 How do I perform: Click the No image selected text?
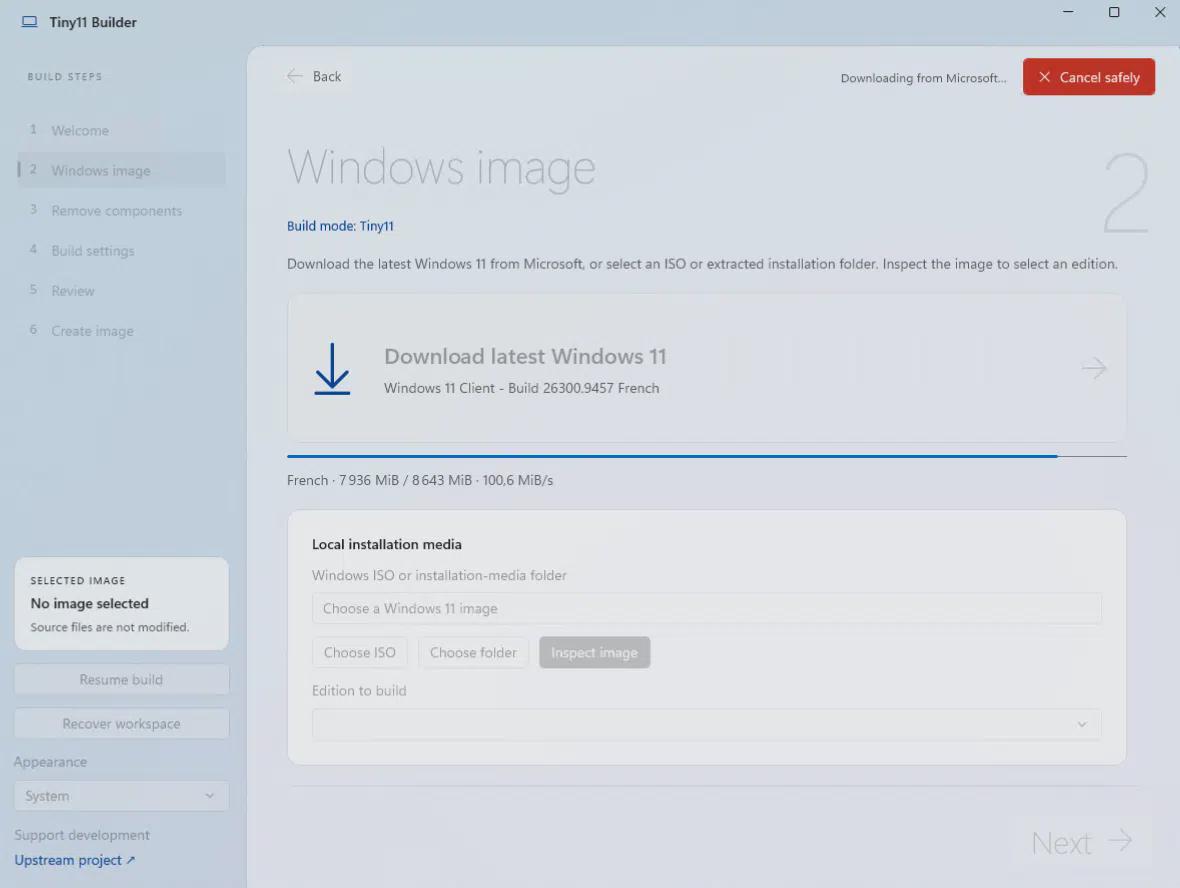tap(90, 604)
